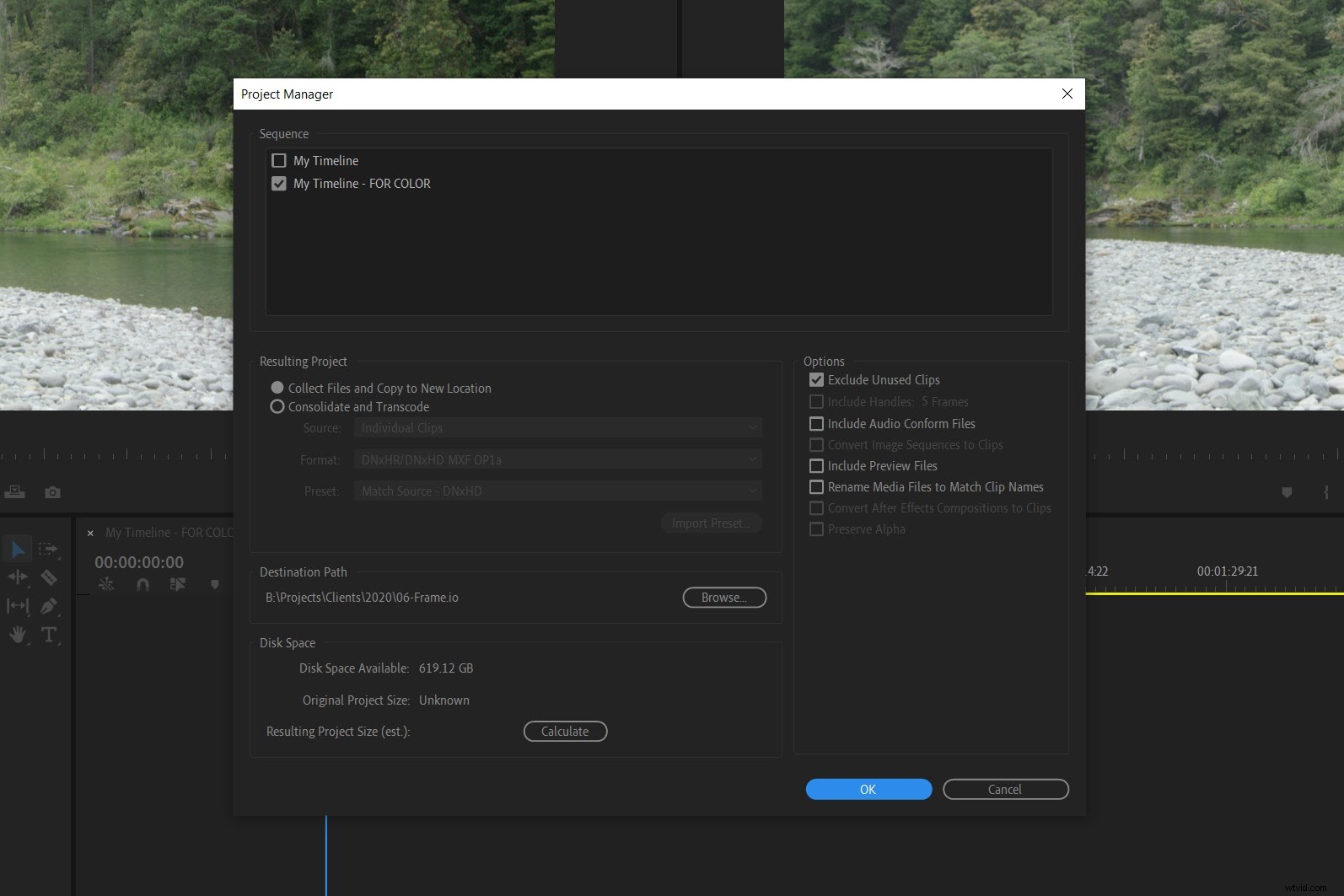The width and height of the screenshot is (1344, 896).
Task: Toggle nest sequence insert icon in timeline
Action: 106,584
